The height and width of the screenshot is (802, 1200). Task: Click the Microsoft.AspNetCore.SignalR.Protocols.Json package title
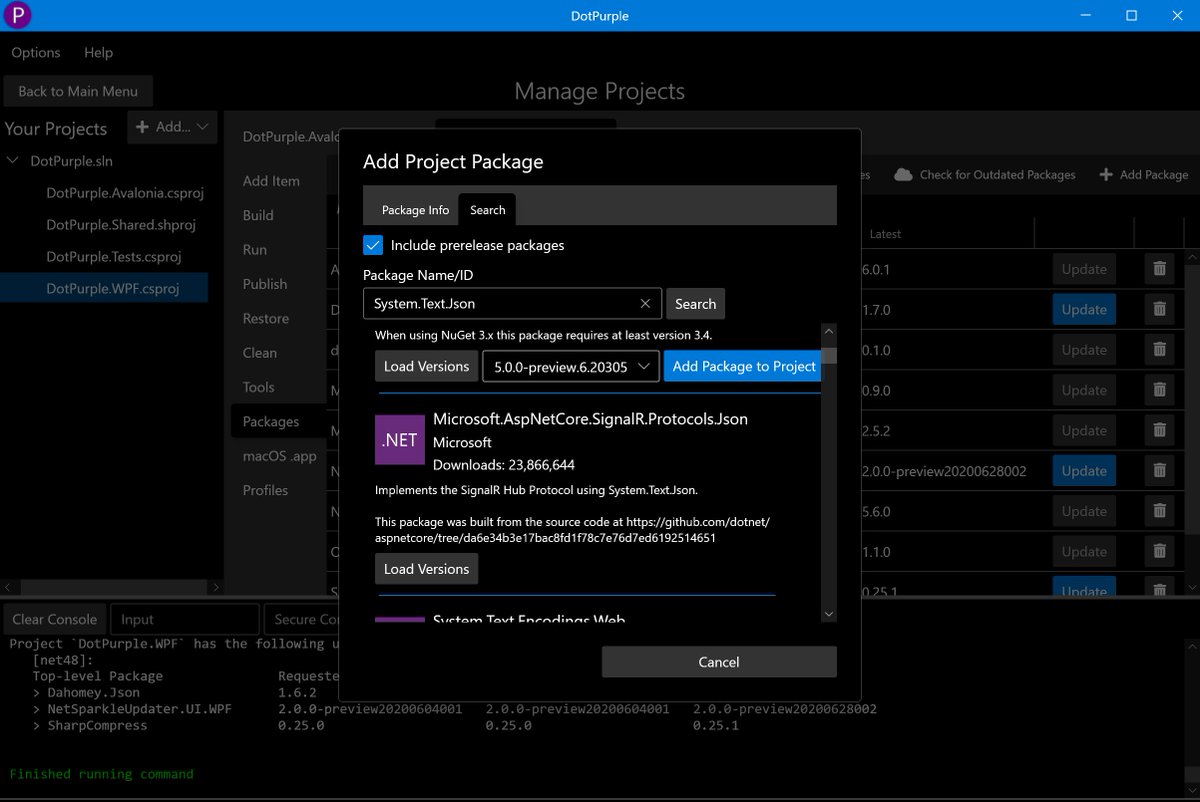(x=590, y=419)
